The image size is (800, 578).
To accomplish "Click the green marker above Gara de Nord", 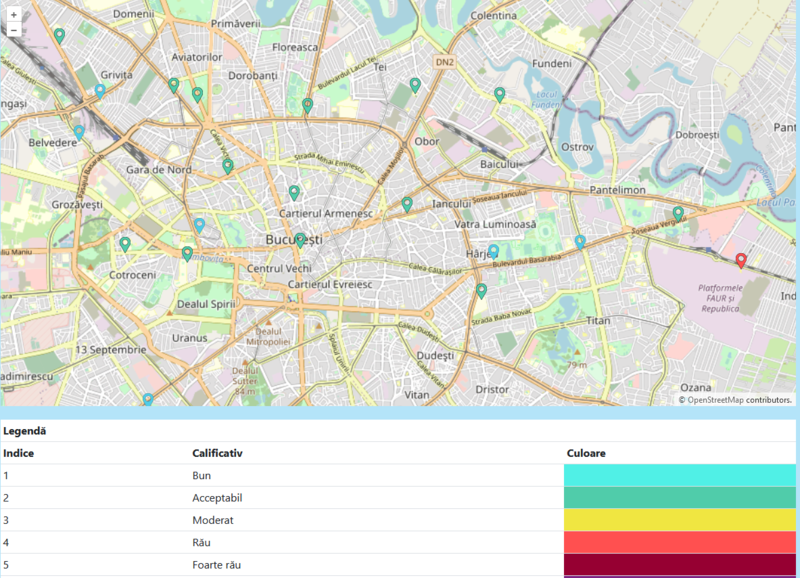I will coord(228,165).
